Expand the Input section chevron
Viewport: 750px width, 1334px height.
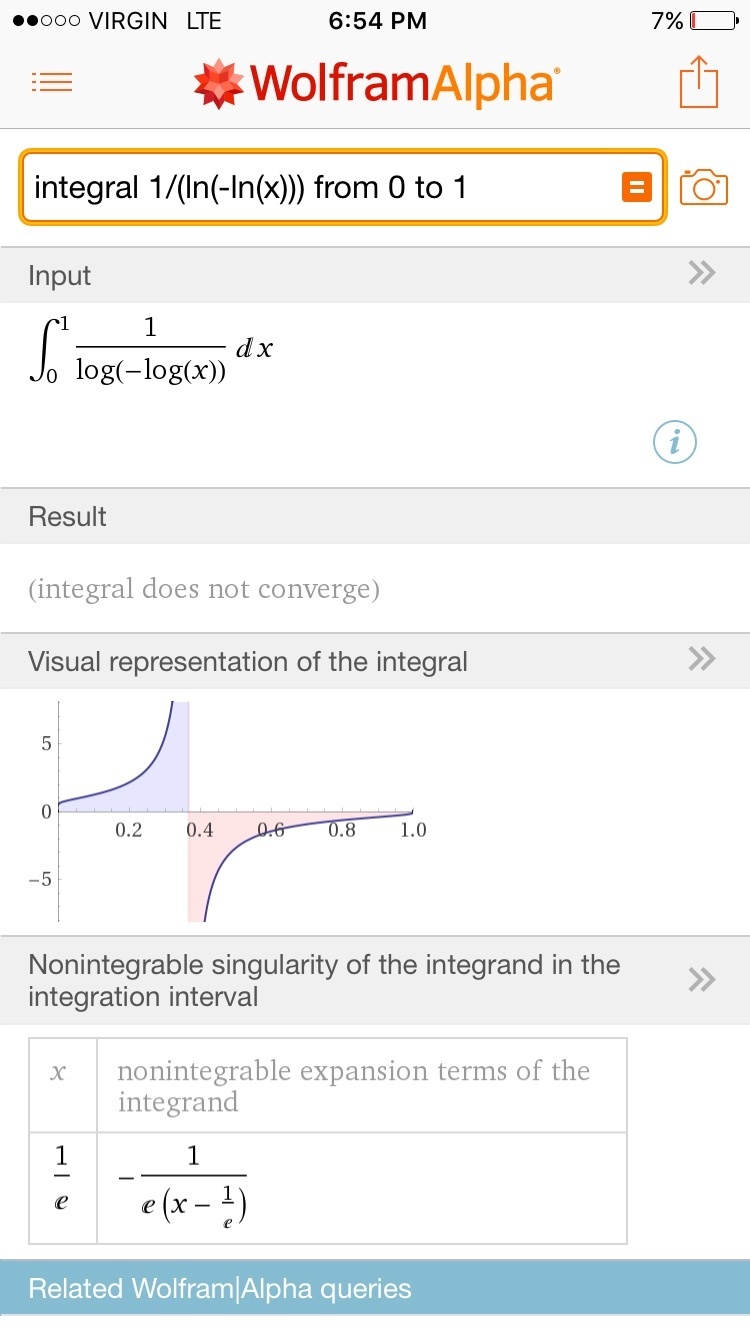click(x=702, y=274)
